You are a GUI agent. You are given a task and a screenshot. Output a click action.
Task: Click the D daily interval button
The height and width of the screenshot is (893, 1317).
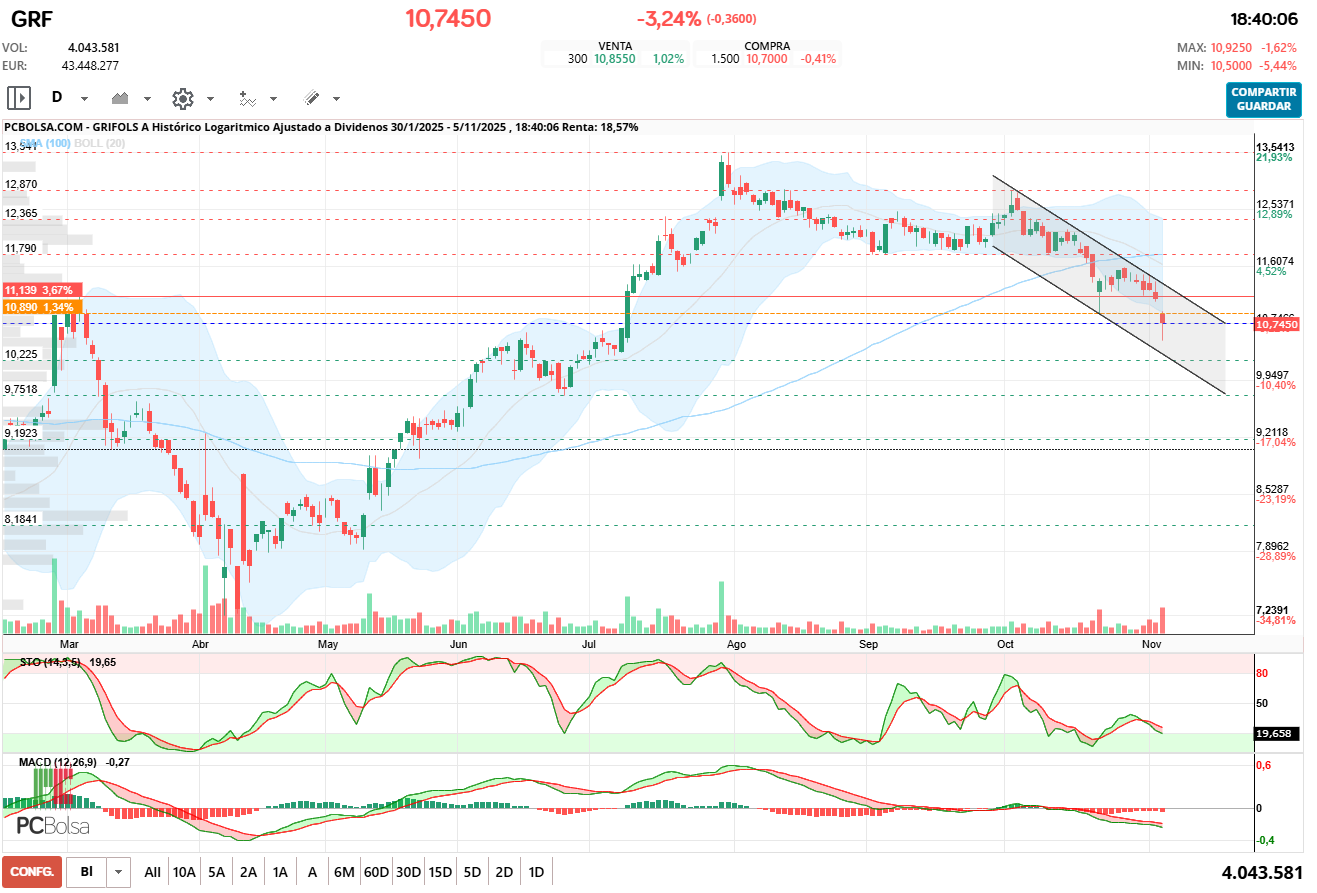(x=57, y=98)
